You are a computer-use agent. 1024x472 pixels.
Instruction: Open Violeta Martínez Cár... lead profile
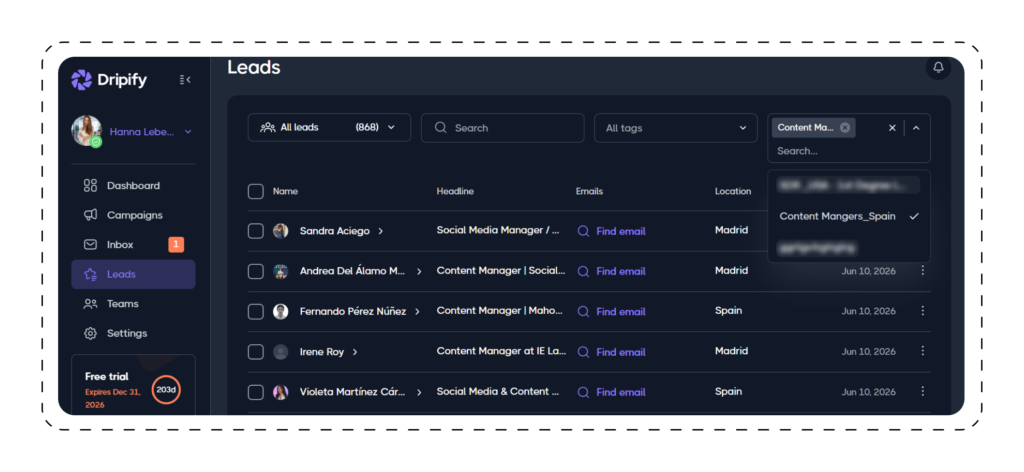tap(353, 392)
